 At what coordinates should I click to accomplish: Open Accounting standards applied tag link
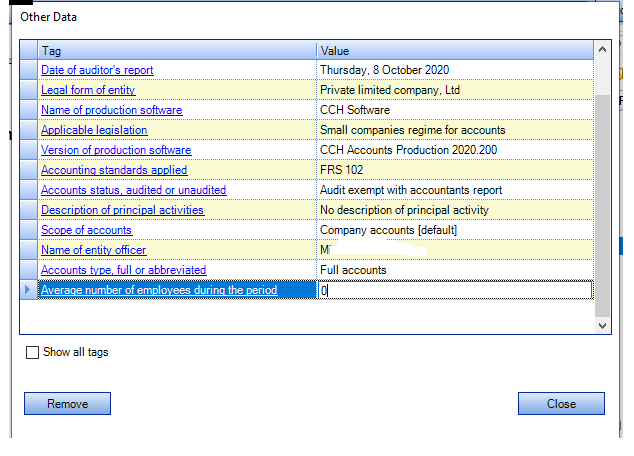pos(114,170)
